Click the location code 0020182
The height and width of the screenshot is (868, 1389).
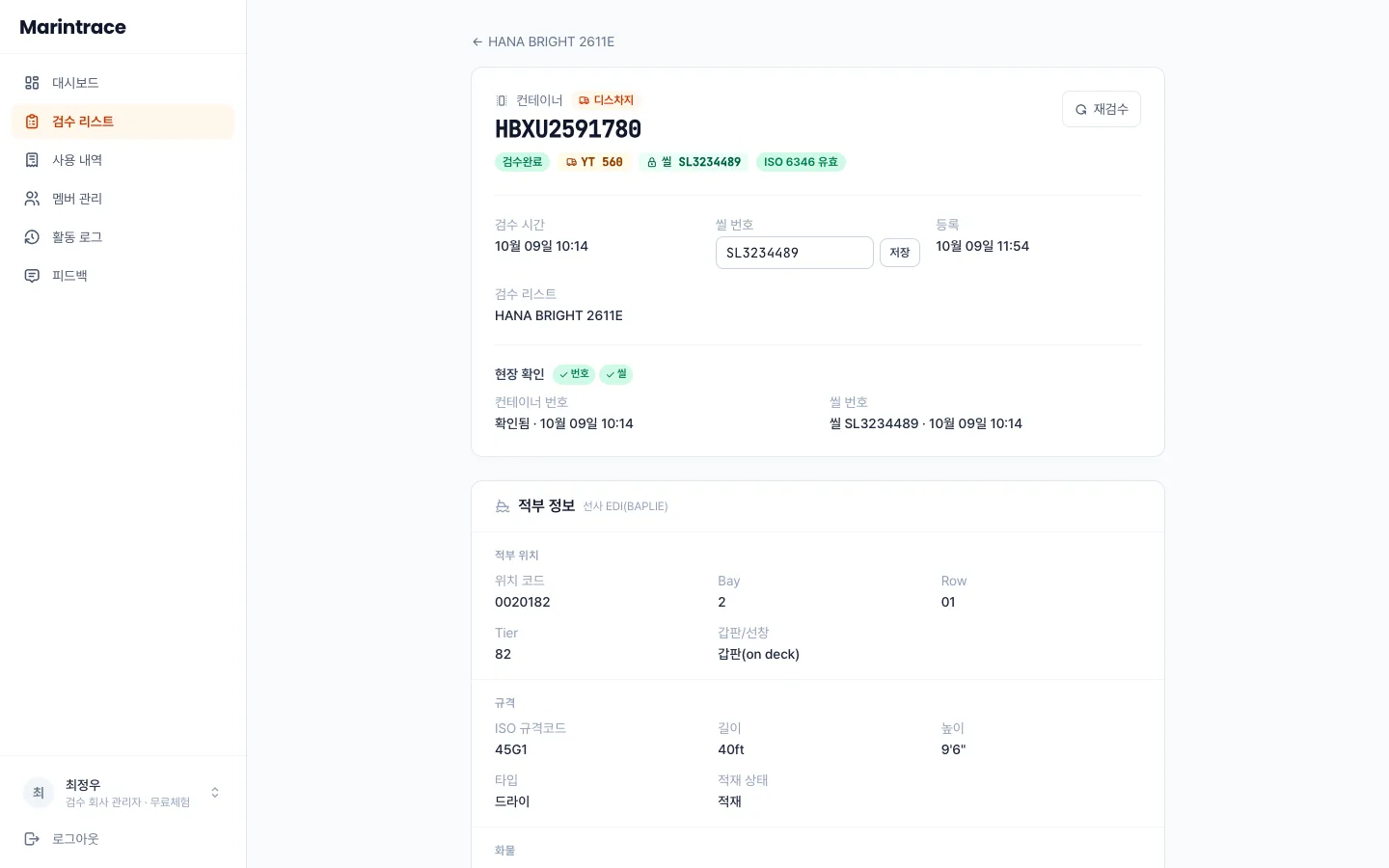coord(523,602)
